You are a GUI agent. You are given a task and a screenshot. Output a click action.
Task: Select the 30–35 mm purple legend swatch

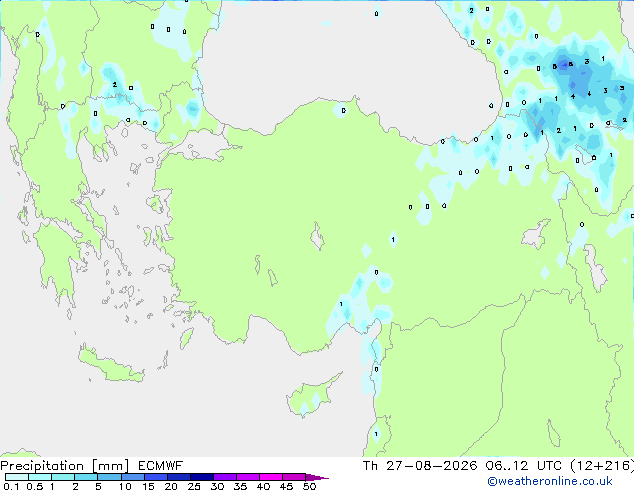[x=224, y=477]
